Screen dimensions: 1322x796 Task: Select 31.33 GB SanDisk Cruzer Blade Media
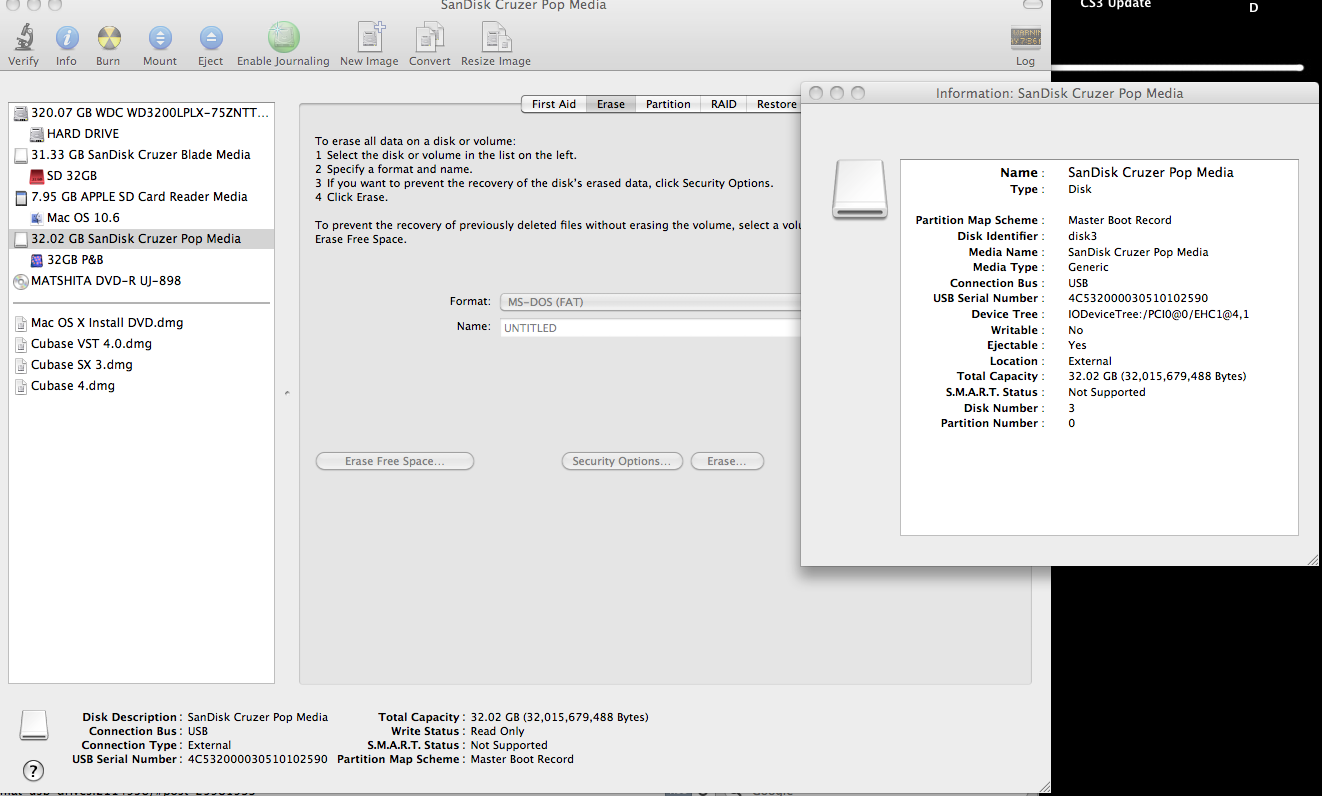(141, 155)
